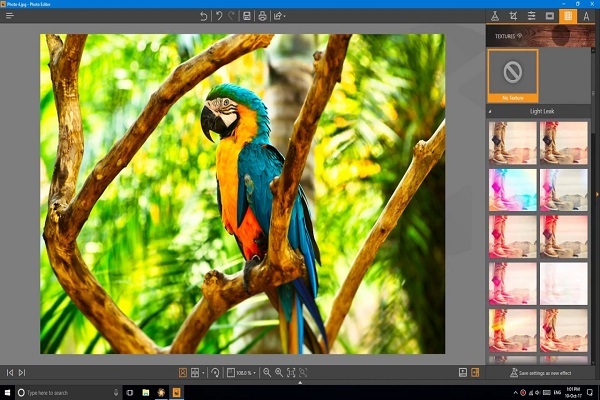The height and width of the screenshot is (400, 600).
Task: Collapse the Light Leak section
Action: pyautogui.click(x=491, y=111)
